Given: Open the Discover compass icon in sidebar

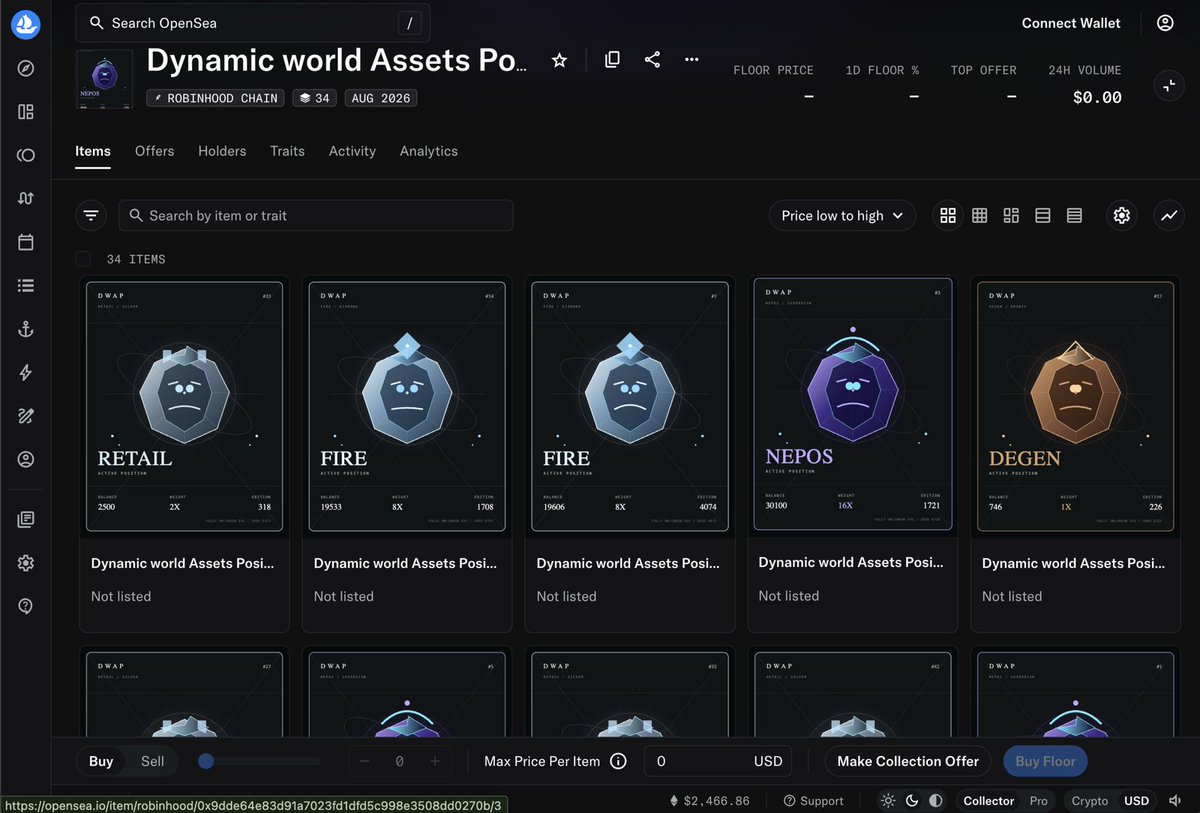Looking at the screenshot, I should [26, 68].
